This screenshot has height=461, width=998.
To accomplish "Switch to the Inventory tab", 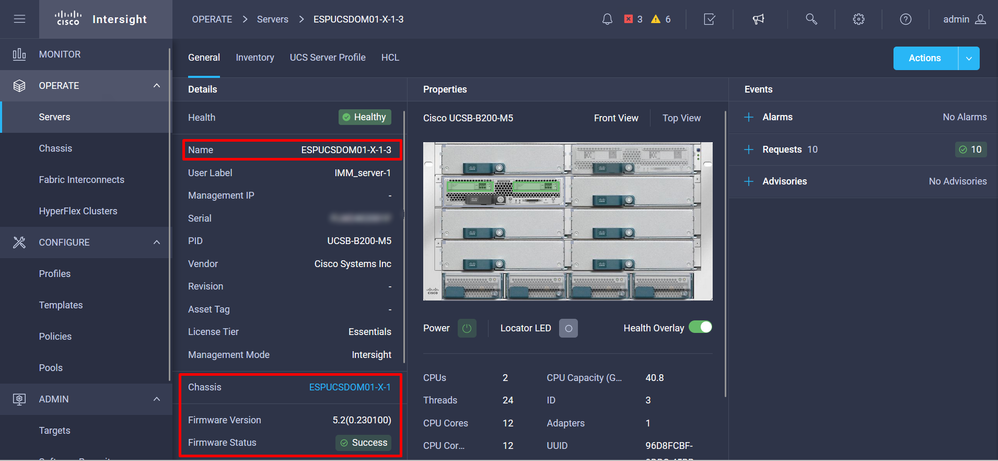I will tap(255, 57).
